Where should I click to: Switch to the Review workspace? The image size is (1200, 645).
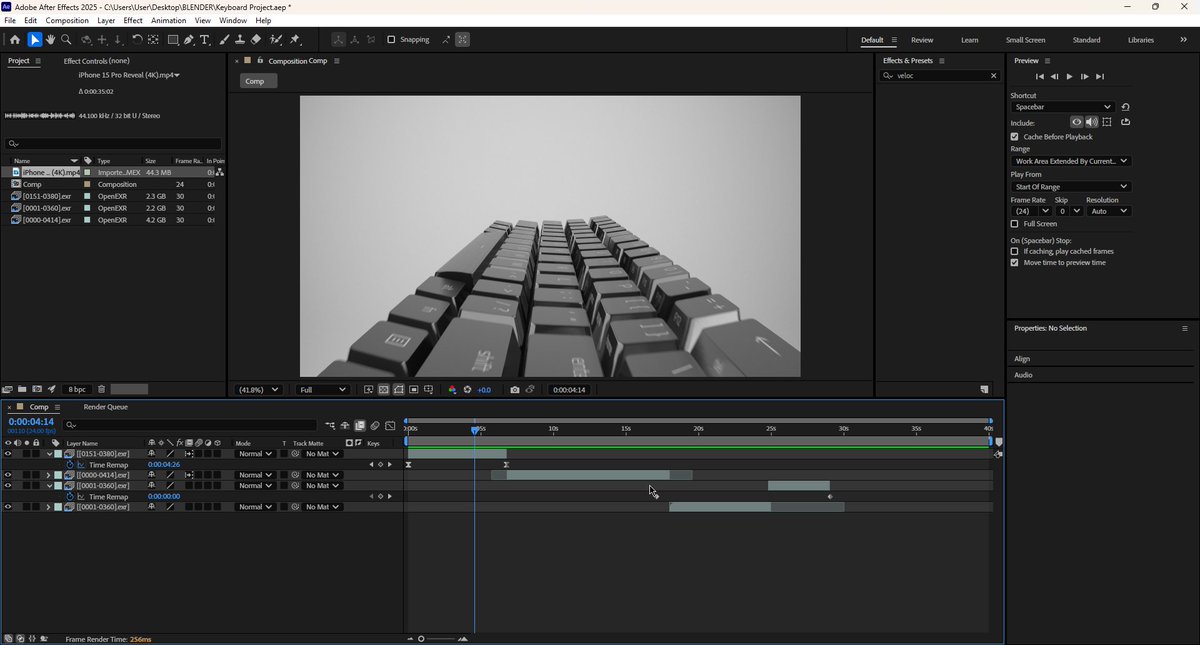[x=922, y=40]
